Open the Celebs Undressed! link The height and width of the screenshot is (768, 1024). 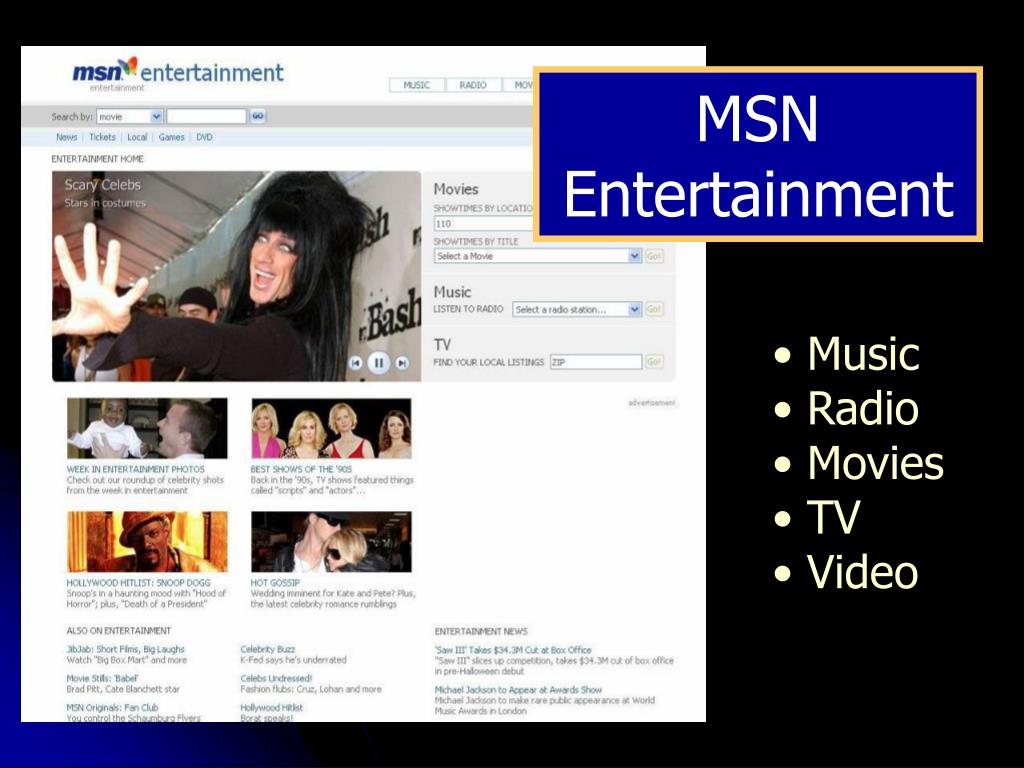click(x=276, y=678)
